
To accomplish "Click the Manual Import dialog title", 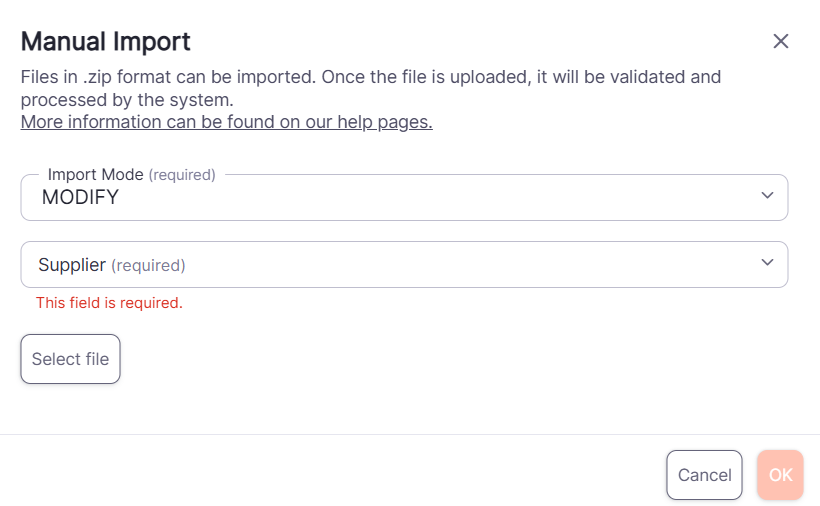I will (105, 41).
